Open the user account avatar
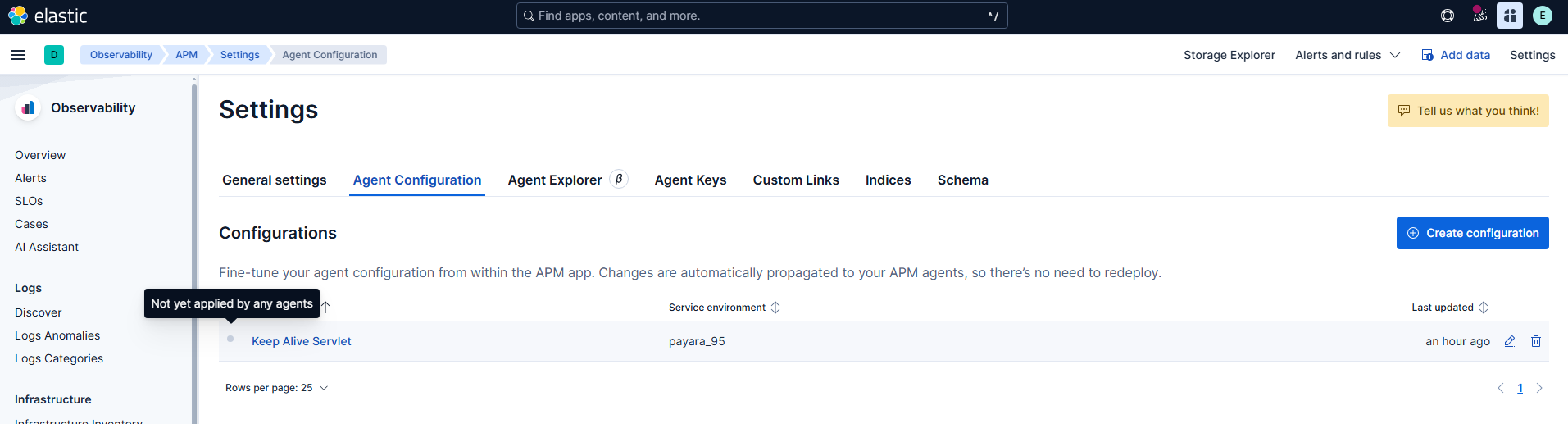1568x424 pixels. point(1542,16)
